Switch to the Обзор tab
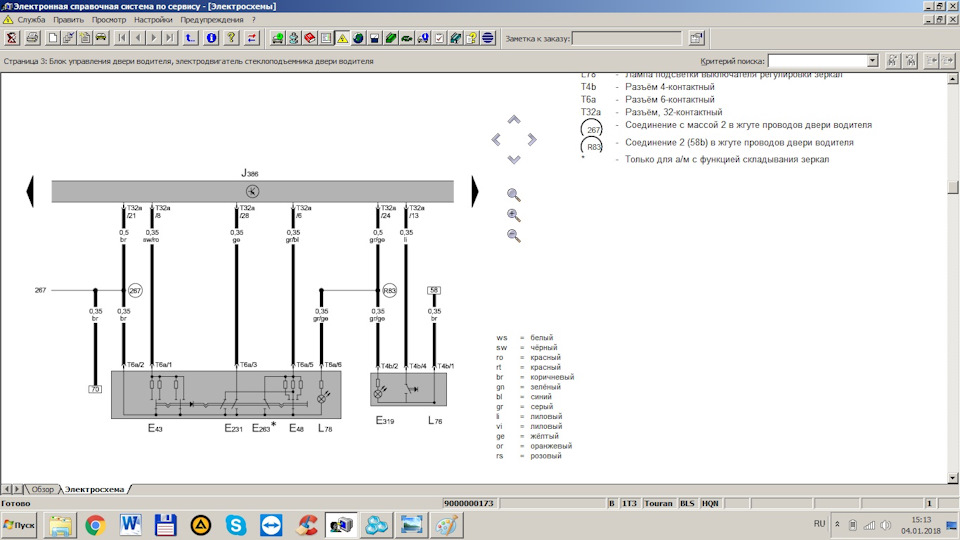Viewport: 960px width, 540px height. pos(42,489)
